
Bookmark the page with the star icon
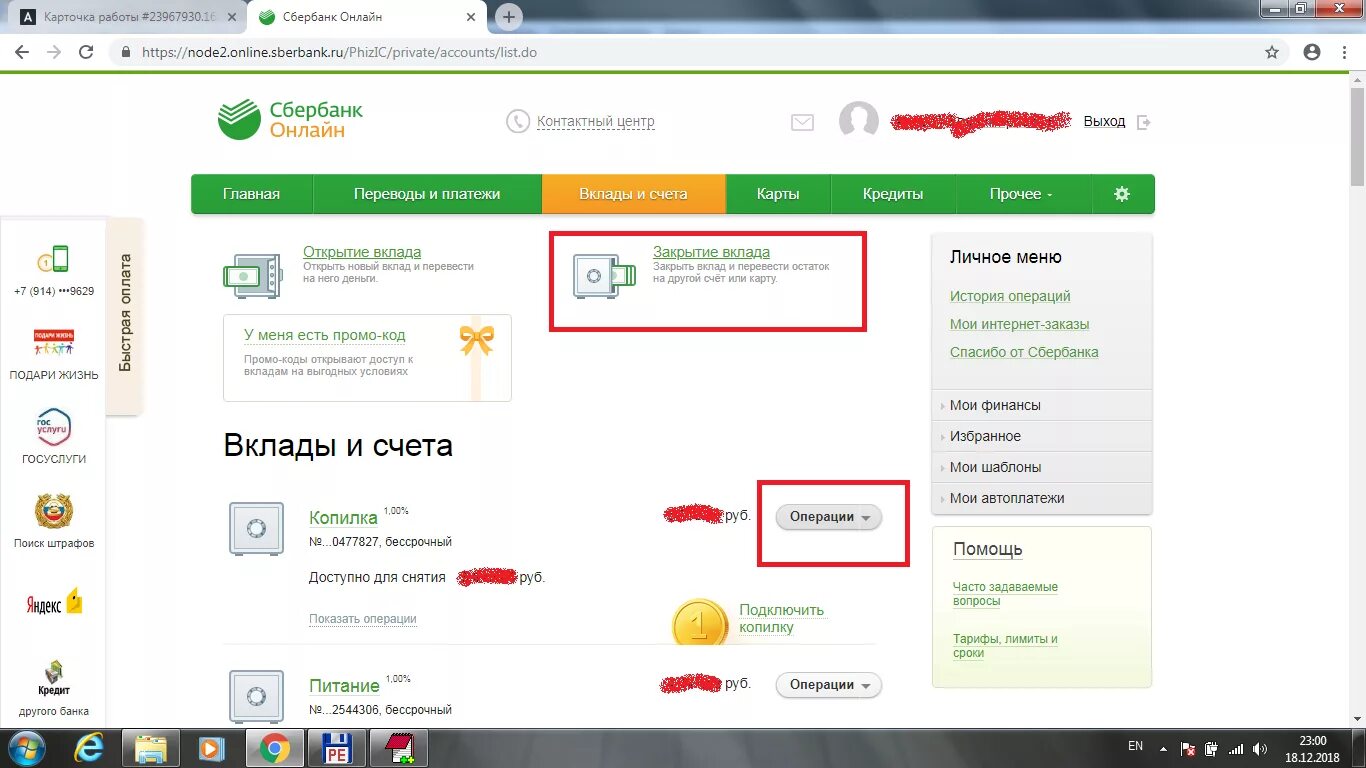1272,52
